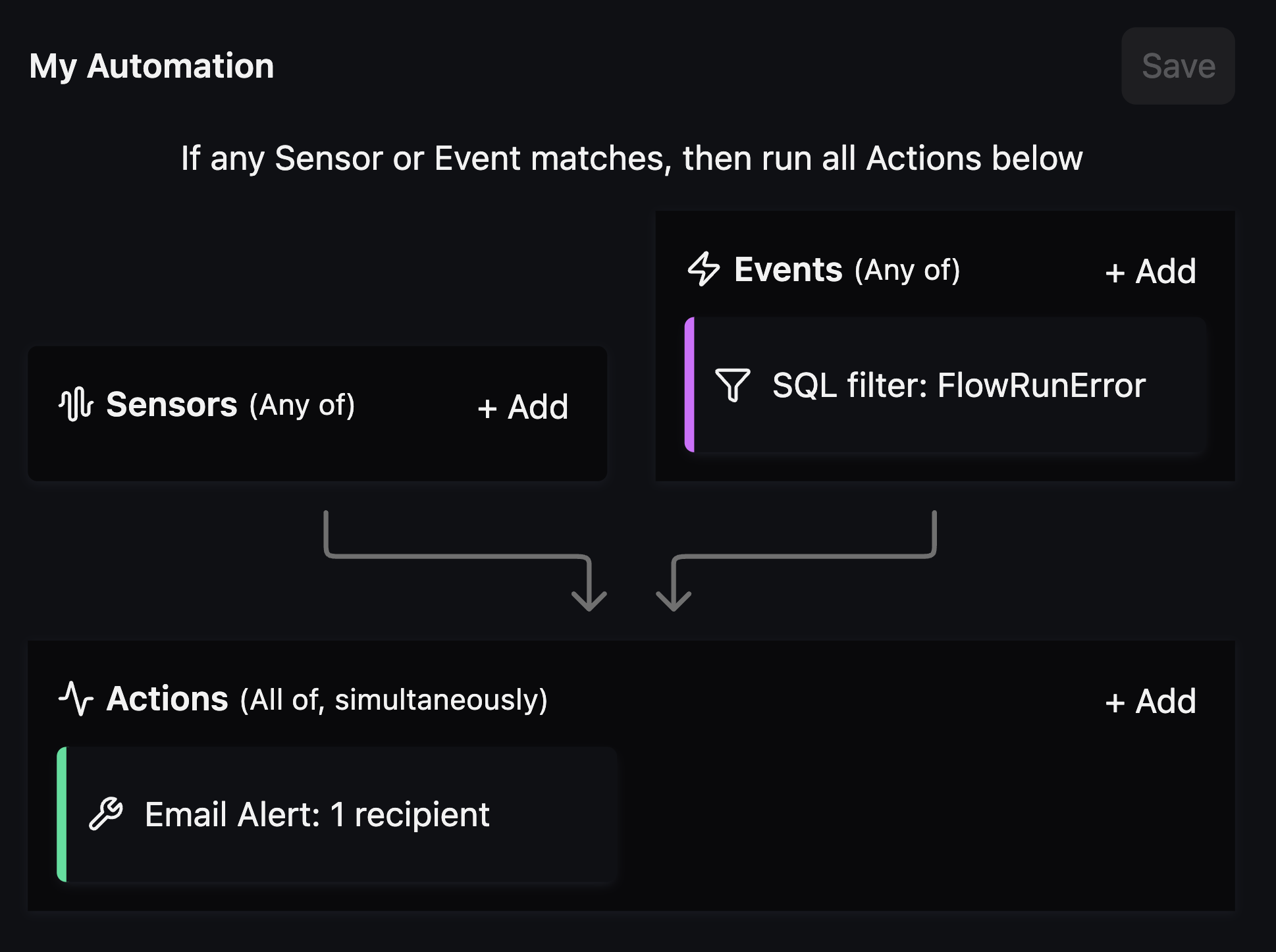Viewport: 1276px width, 952px height.
Task: Select the Actions (All of, simultaneously) heading
Action: click(327, 699)
